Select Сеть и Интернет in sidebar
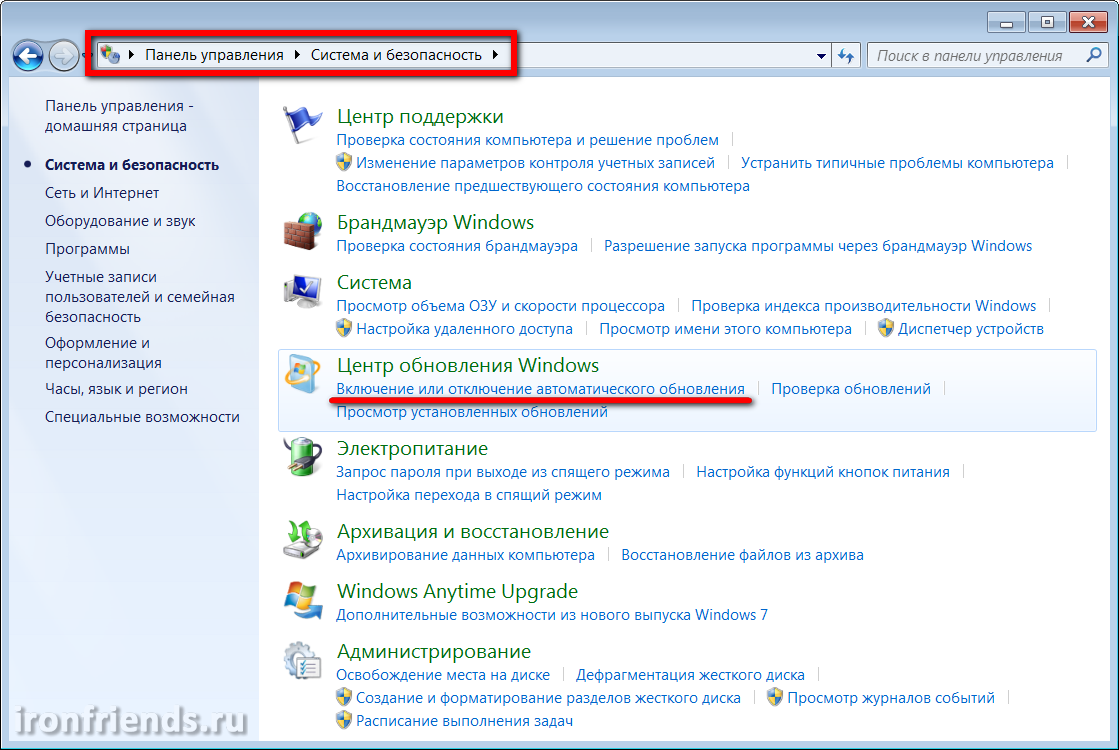1119x750 pixels. 102,193
